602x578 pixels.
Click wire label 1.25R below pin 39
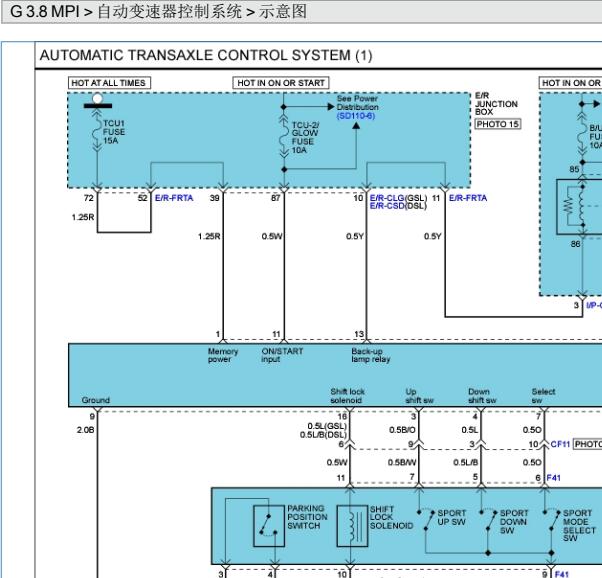coord(209,236)
